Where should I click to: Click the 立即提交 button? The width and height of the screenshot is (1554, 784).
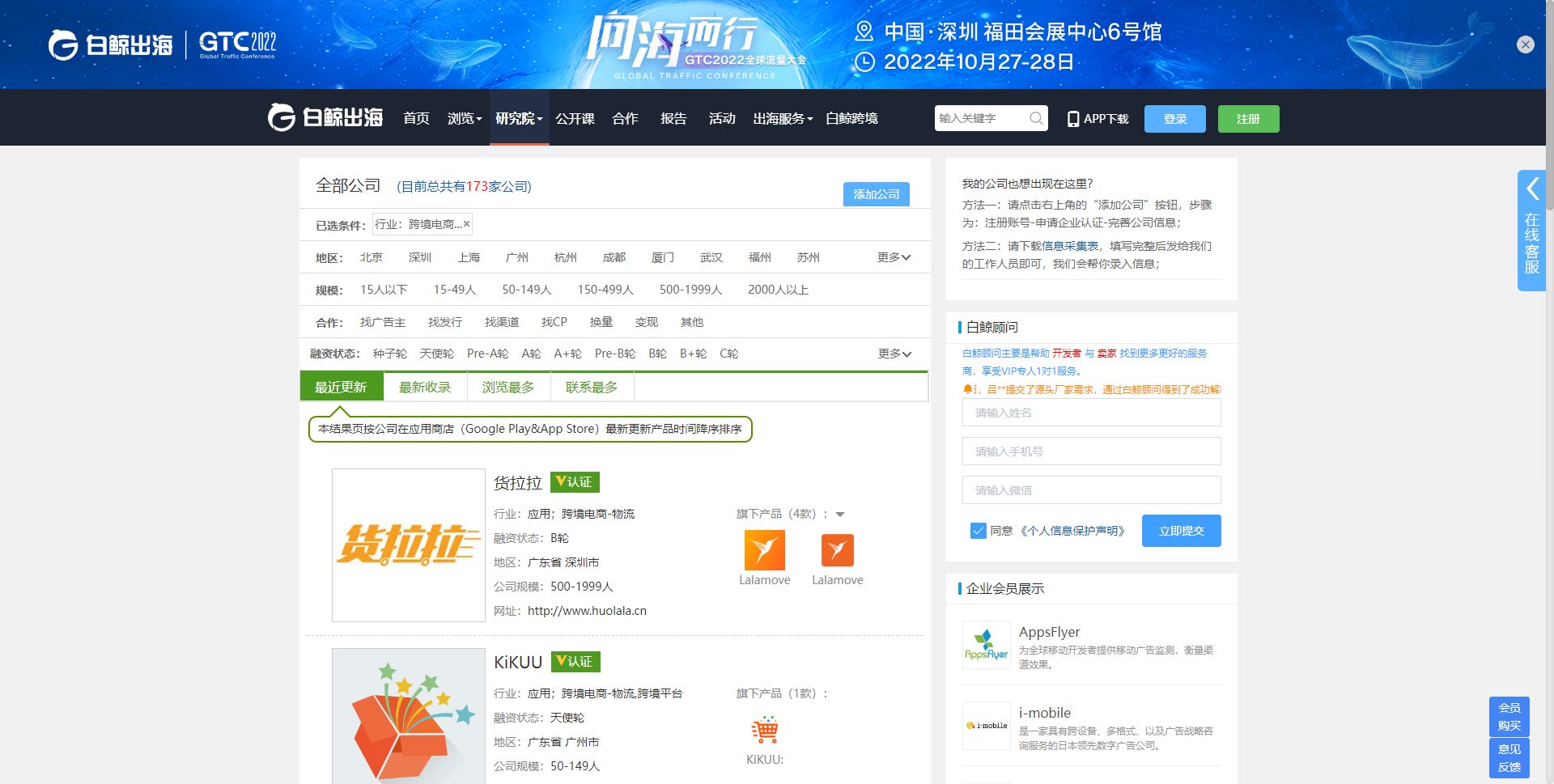coord(1182,531)
